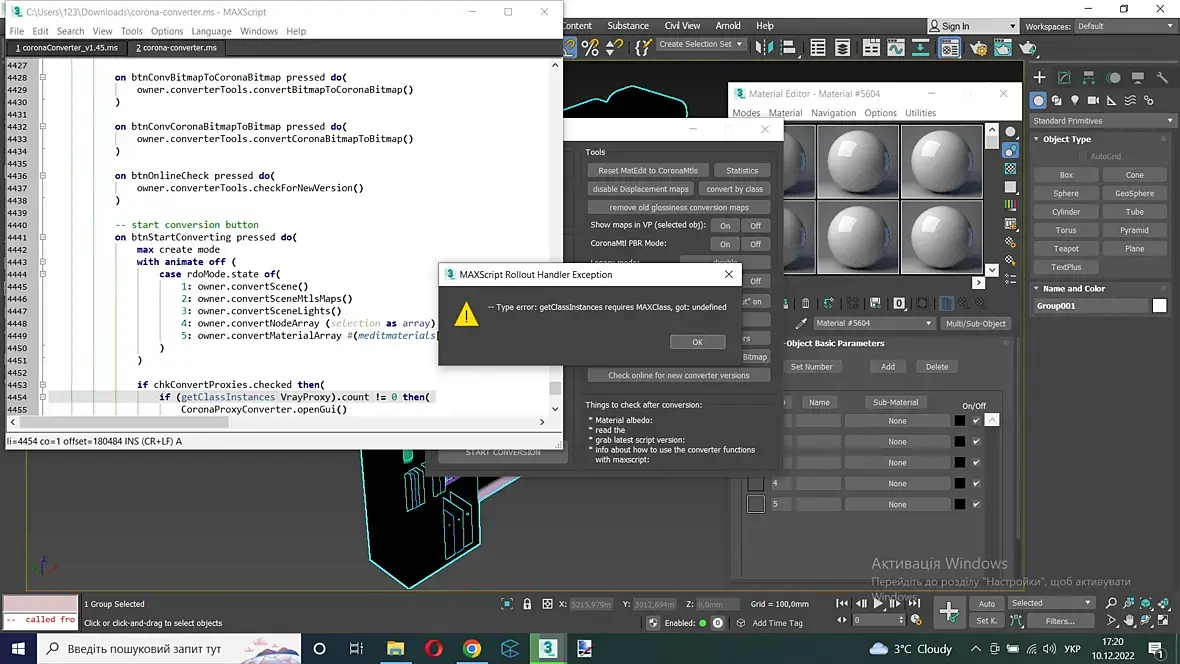Click the material eyedropper pick tool

coord(800,324)
